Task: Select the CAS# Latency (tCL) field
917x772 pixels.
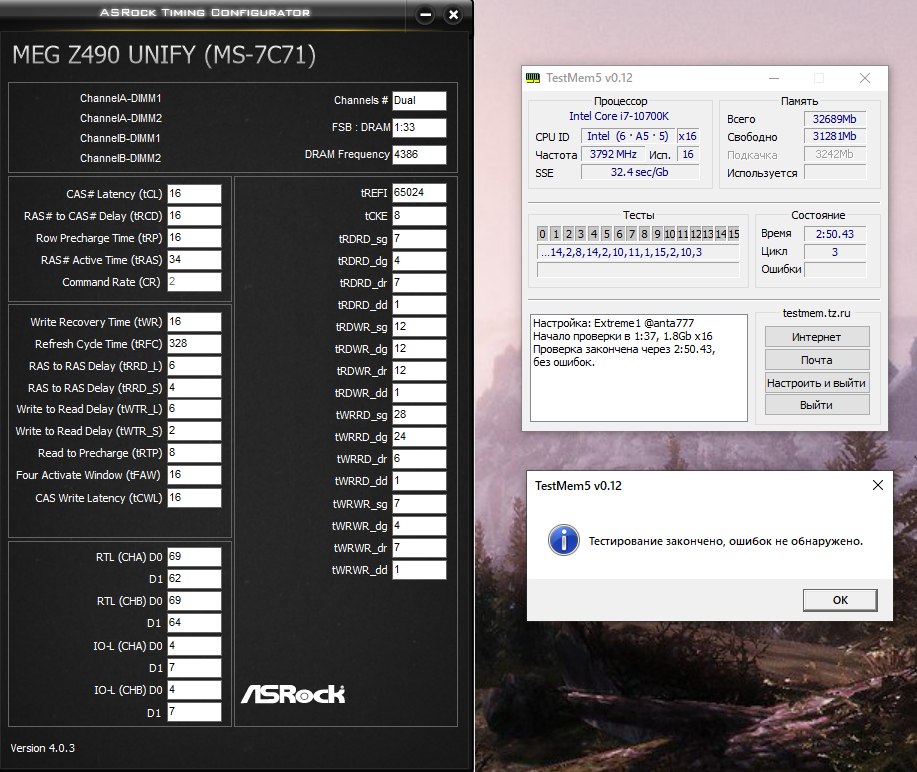Action: pos(194,194)
